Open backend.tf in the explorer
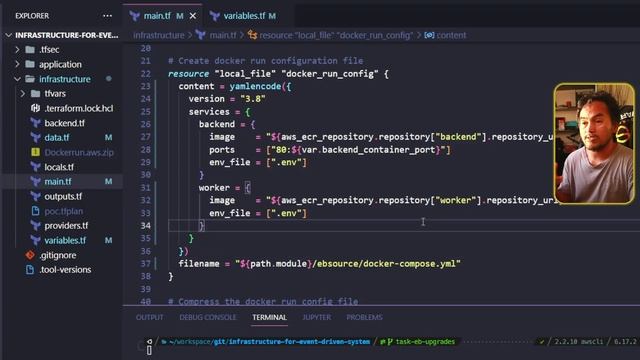This screenshot has height=360, width=640. click(64, 123)
